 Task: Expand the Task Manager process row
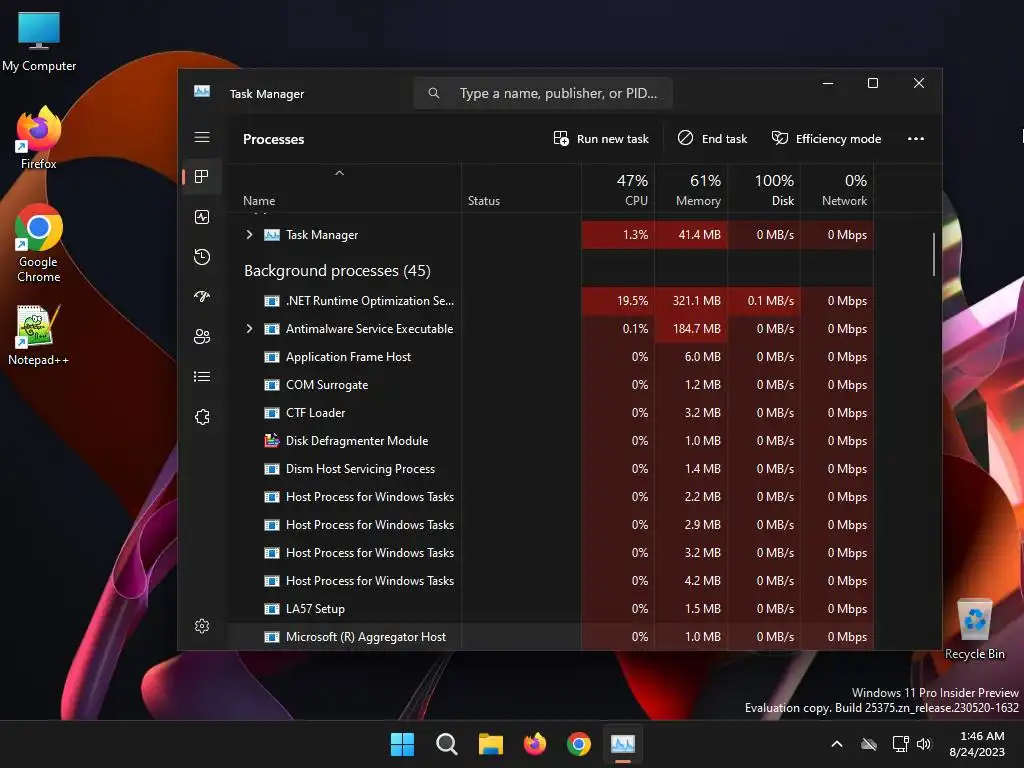coord(249,234)
